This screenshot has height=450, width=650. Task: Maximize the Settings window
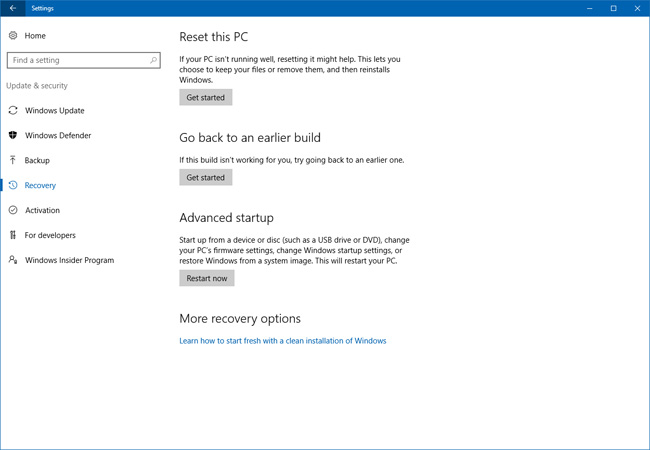tap(614, 8)
